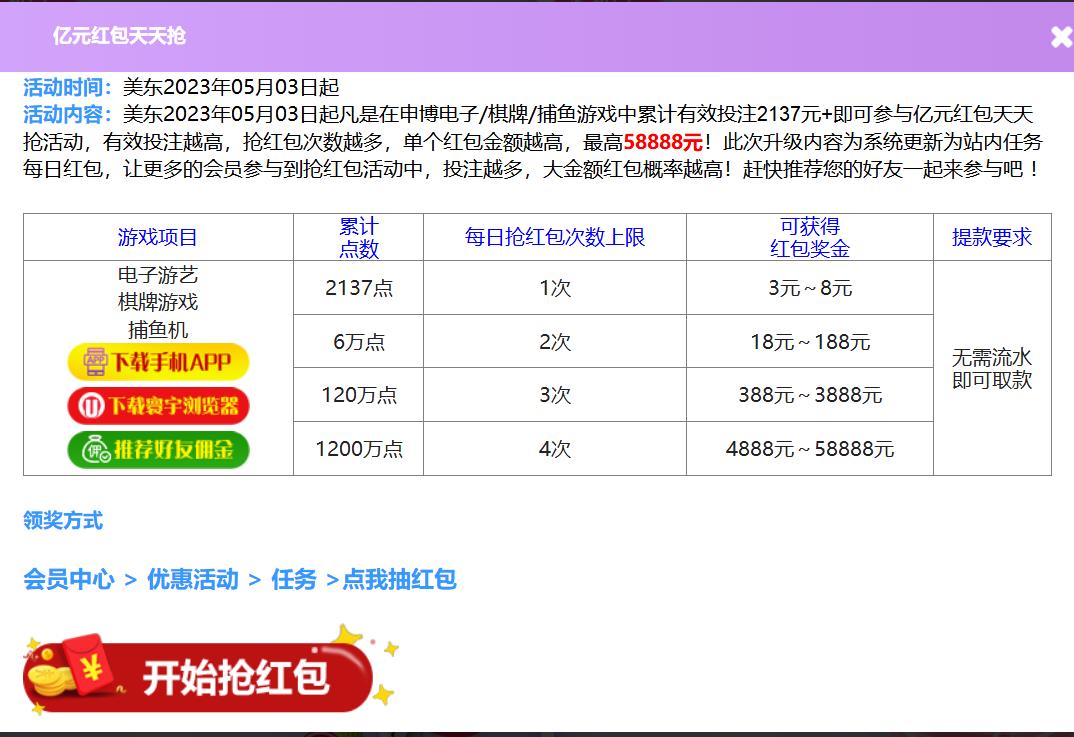This screenshot has height=737, width=1074.
Task: Click the 下载寰宇浏览器 red button
Action: (158, 406)
